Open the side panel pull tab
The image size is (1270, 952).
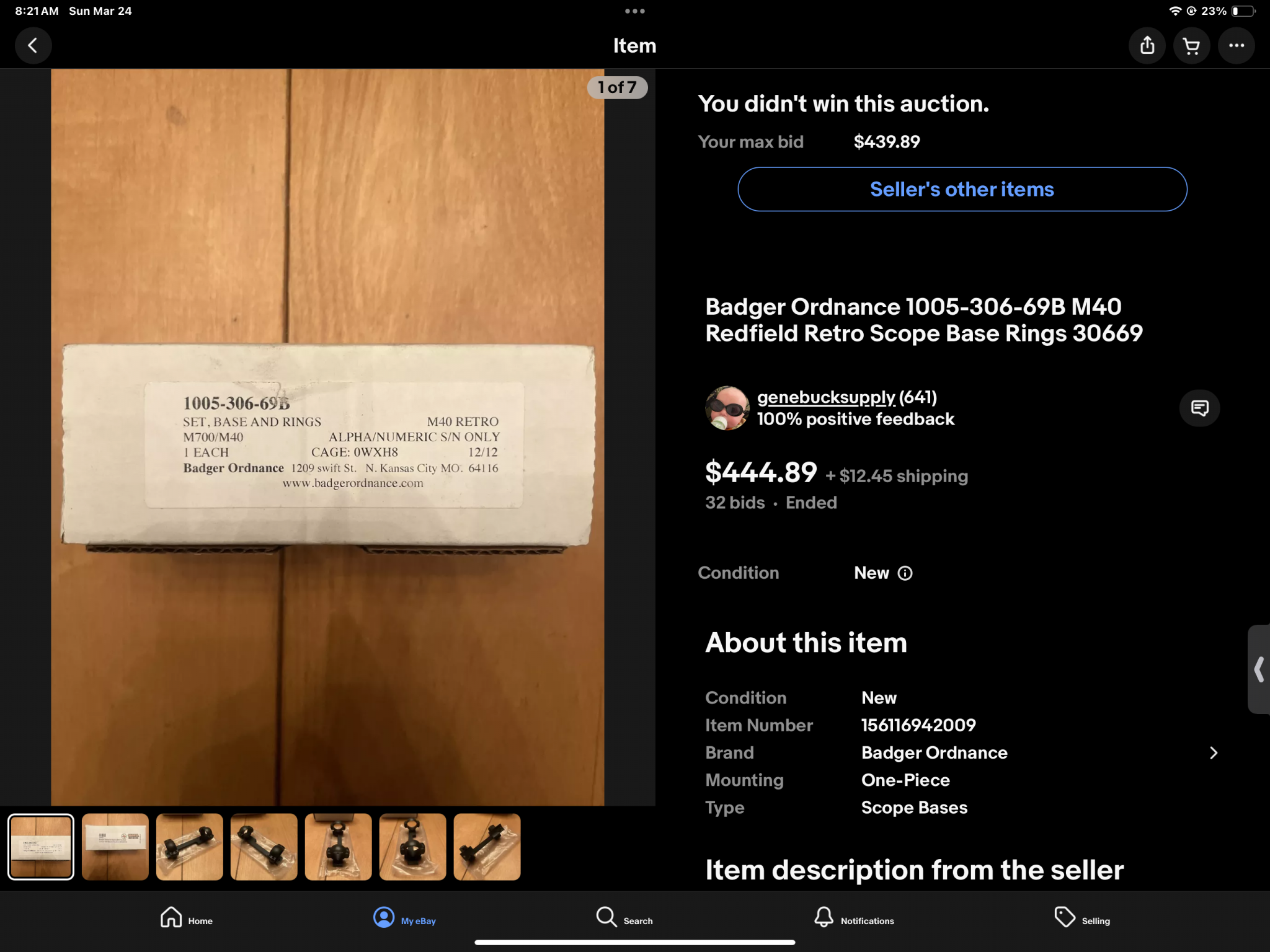1259,669
